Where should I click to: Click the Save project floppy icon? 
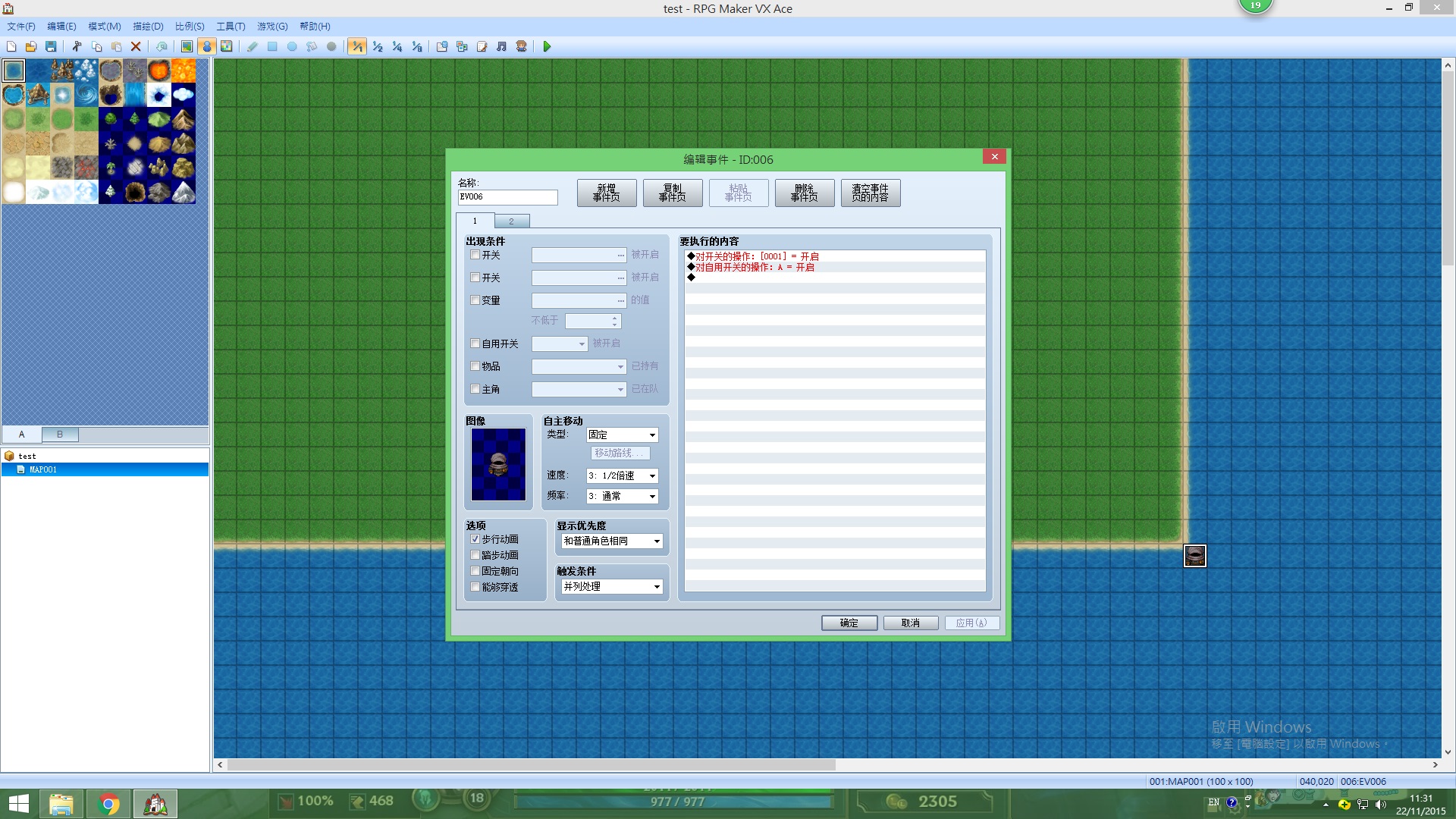click(x=51, y=47)
